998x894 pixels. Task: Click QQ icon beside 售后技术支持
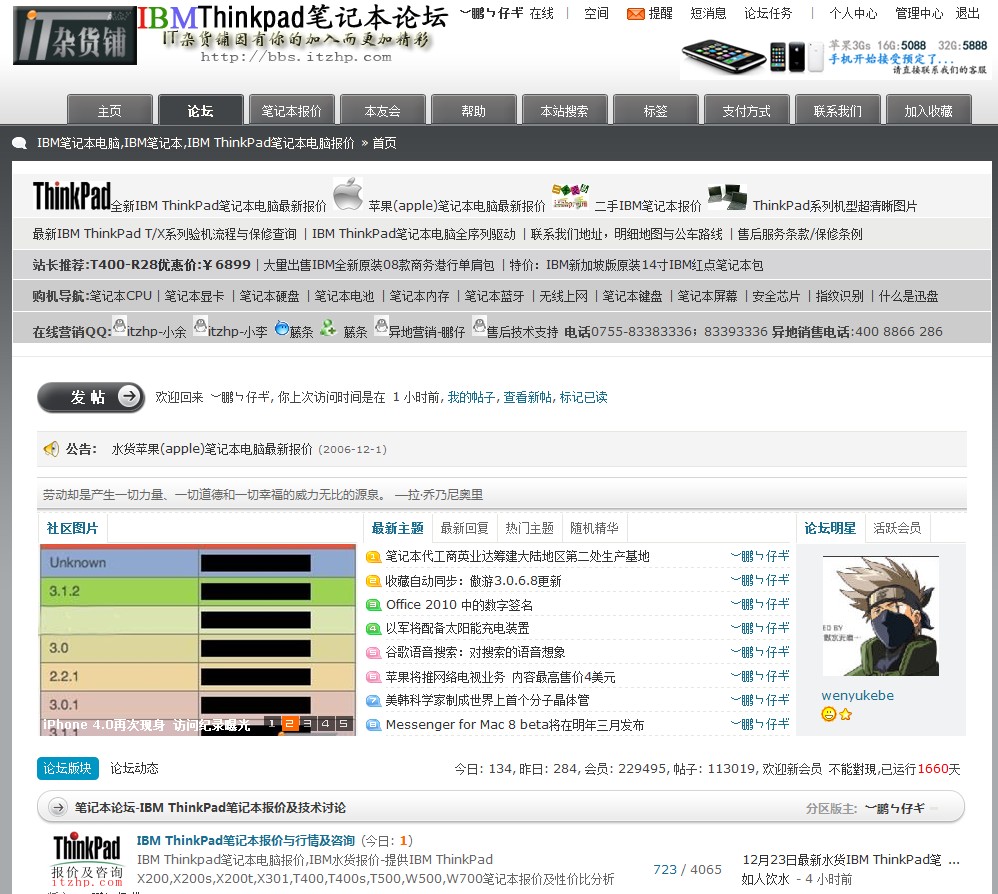(x=479, y=325)
